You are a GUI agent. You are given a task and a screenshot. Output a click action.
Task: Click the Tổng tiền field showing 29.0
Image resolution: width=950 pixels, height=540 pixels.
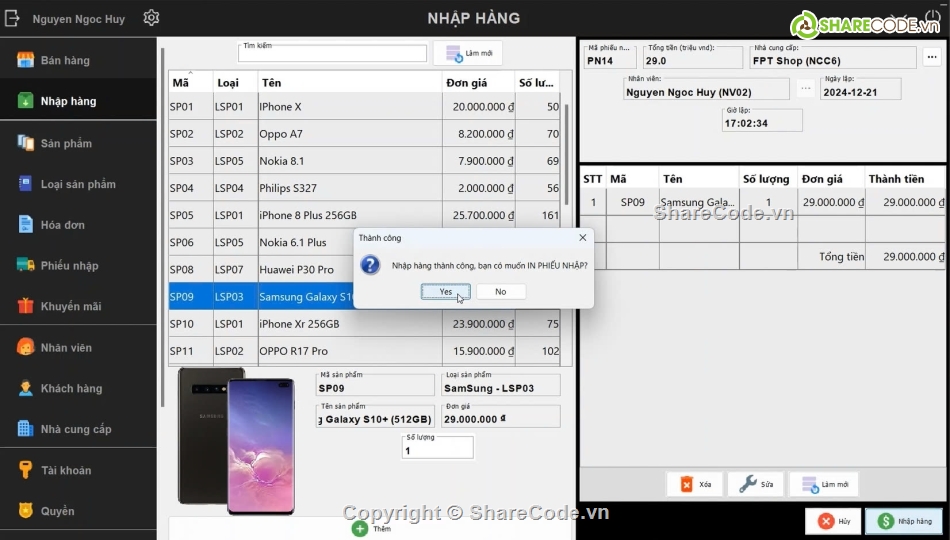pos(693,60)
